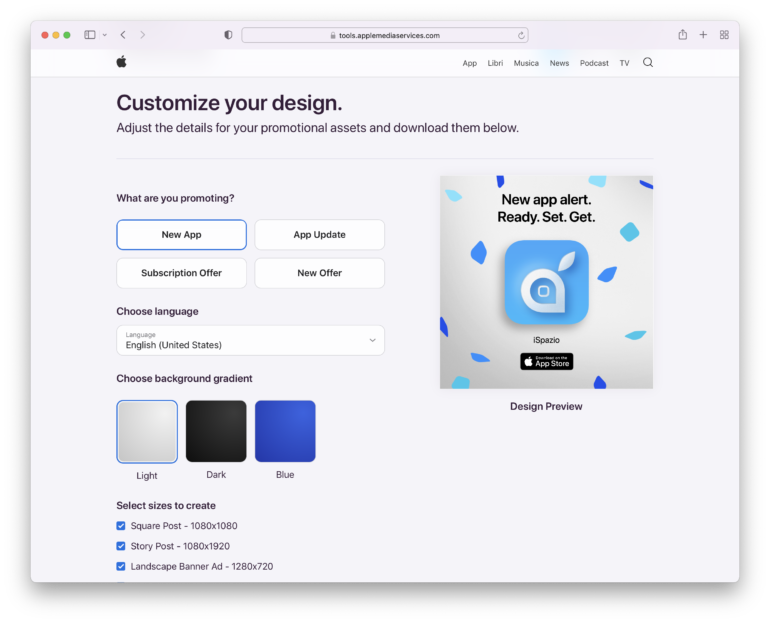Reload the page from the address bar

pos(521,35)
